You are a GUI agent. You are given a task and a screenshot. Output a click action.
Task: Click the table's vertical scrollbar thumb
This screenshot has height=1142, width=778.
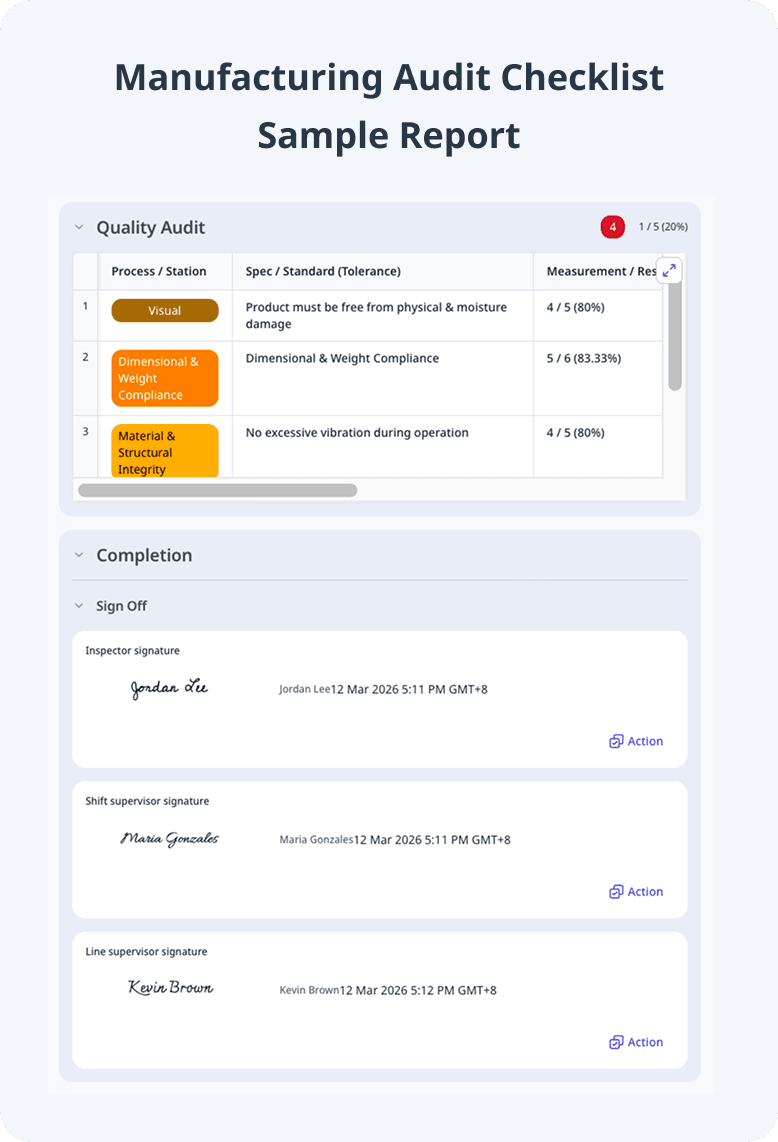point(675,335)
